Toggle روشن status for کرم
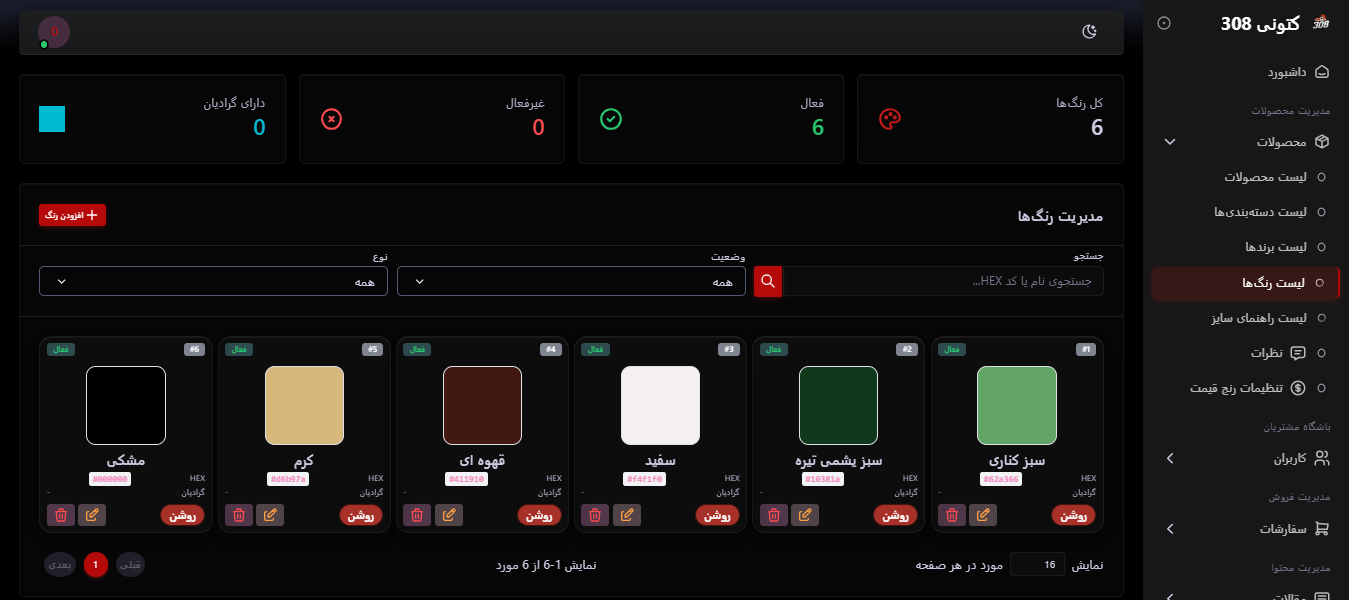1349x600 pixels. pos(362,515)
